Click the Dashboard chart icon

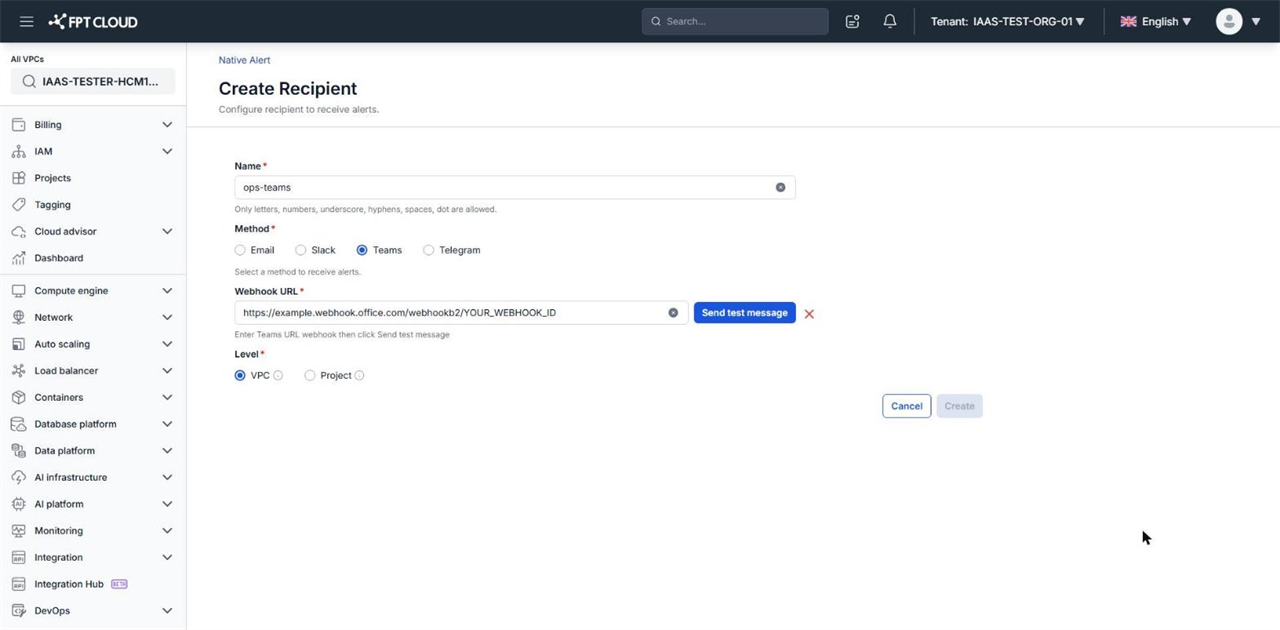(18, 258)
